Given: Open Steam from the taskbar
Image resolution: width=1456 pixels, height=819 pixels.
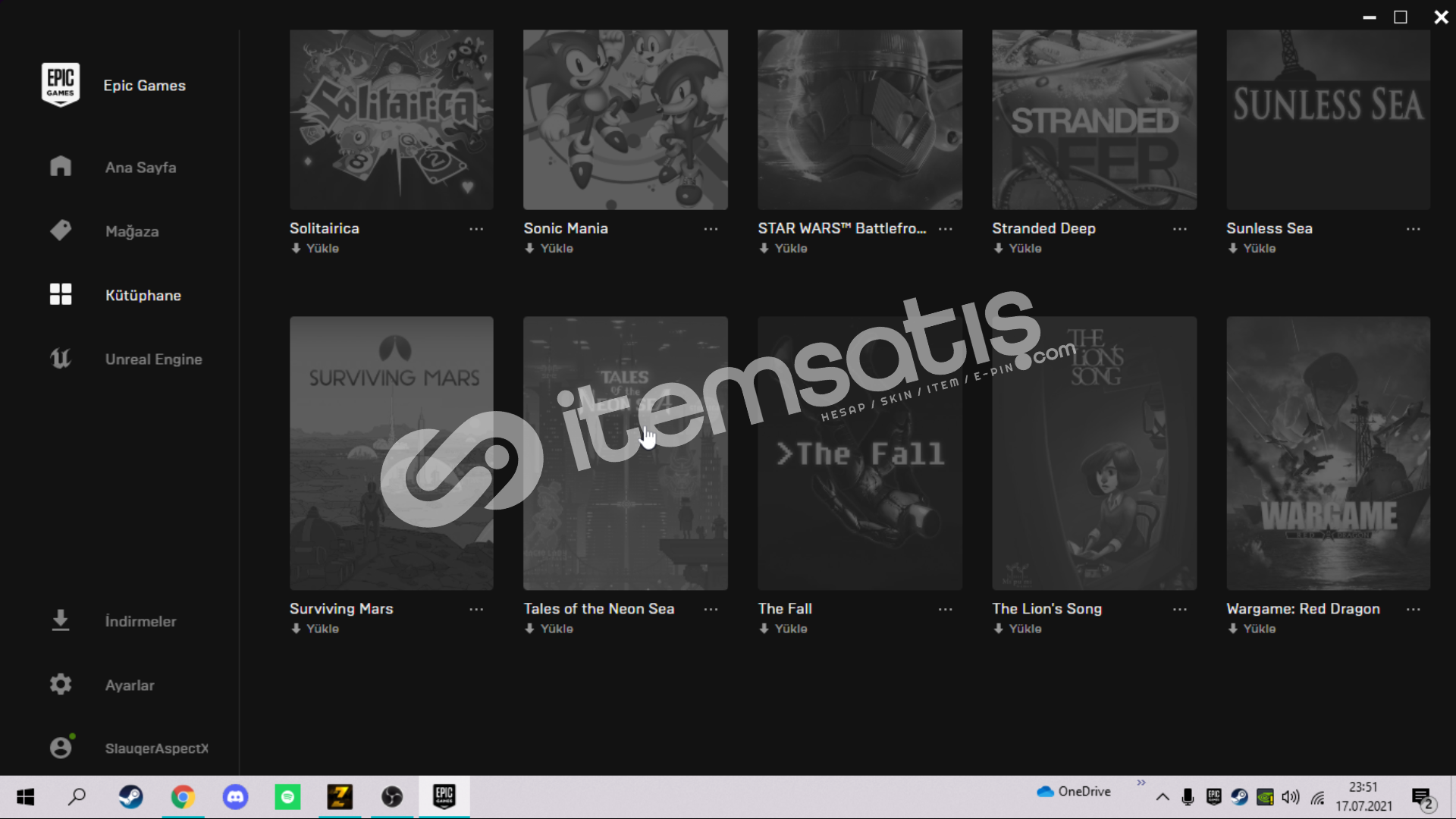Looking at the screenshot, I should click(130, 797).
